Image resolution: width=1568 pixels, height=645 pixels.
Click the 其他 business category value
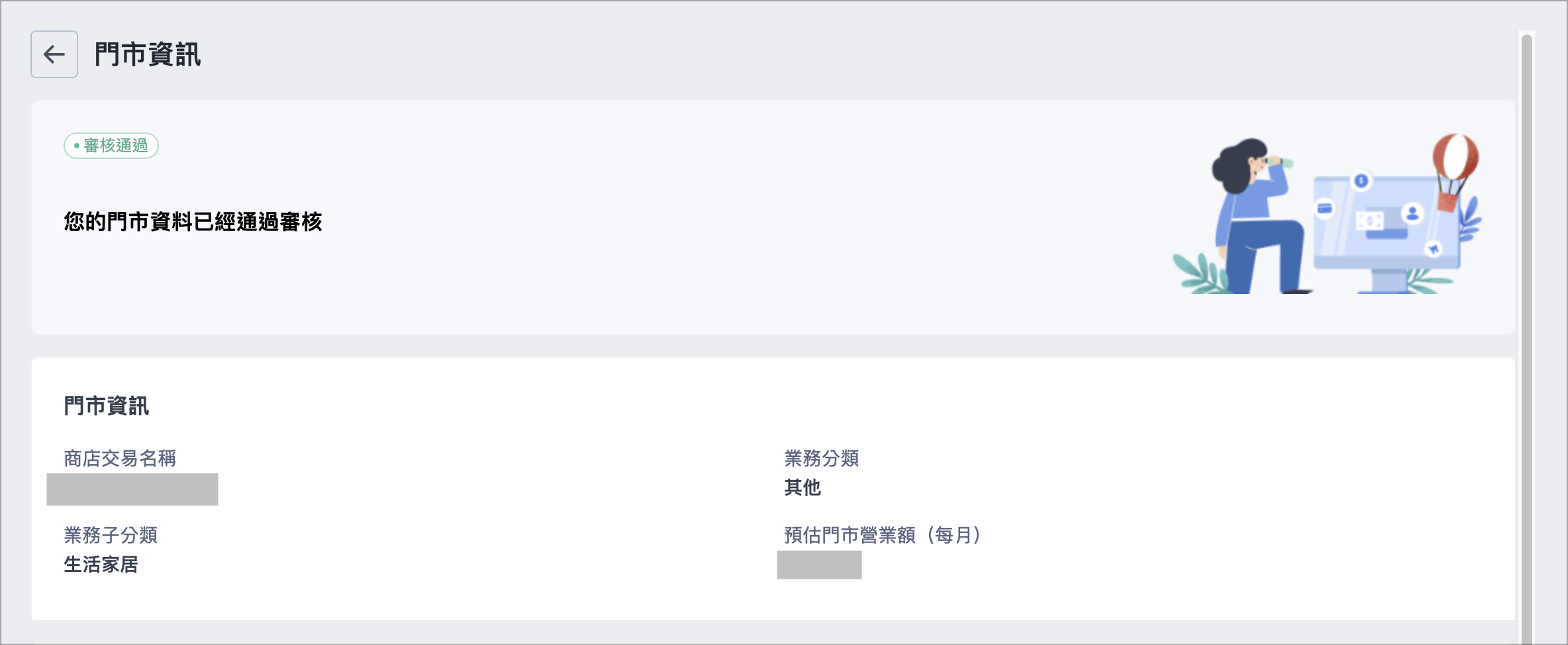(803, 488)
